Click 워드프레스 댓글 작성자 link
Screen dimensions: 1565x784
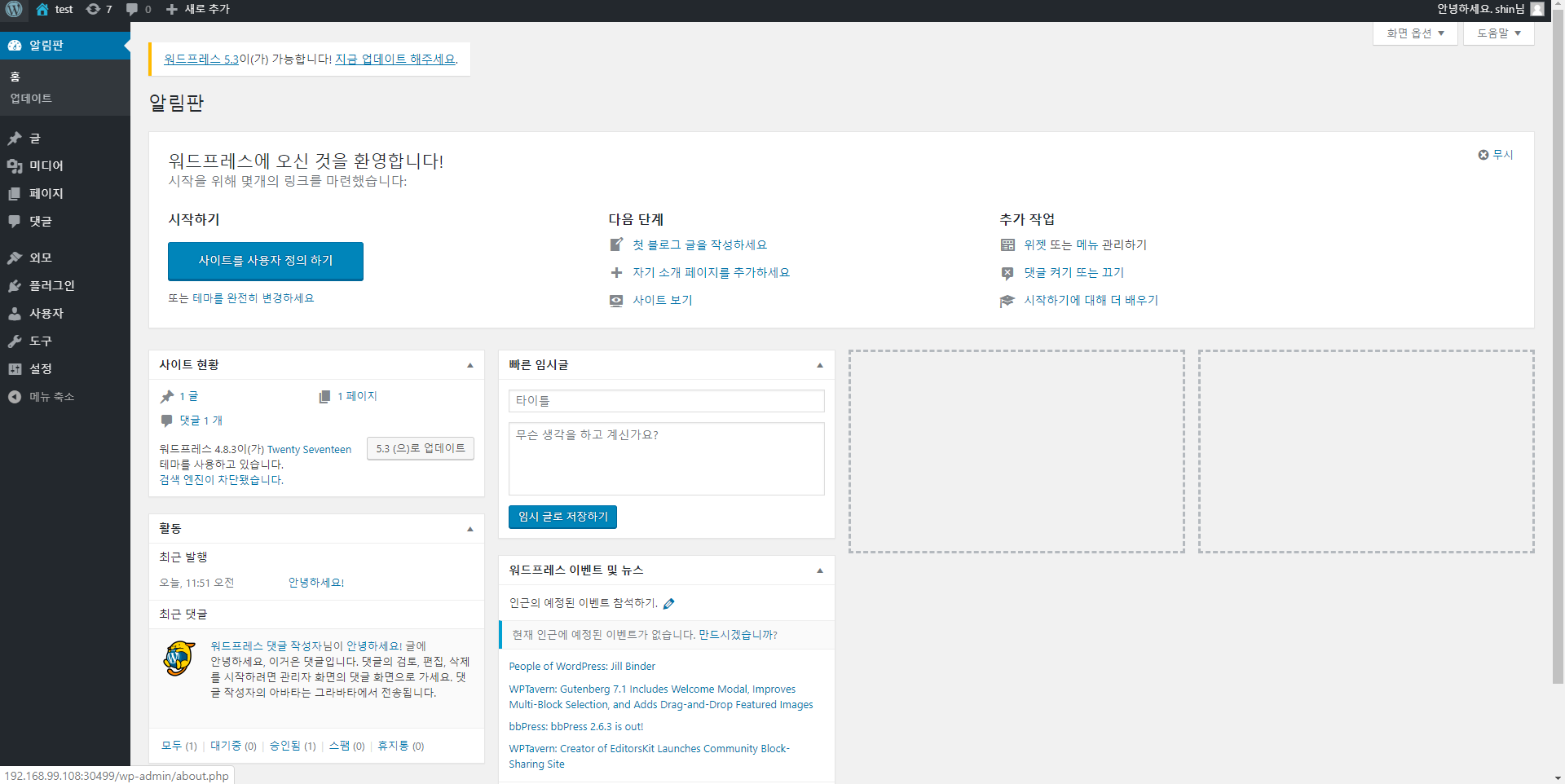click(266, 646)
